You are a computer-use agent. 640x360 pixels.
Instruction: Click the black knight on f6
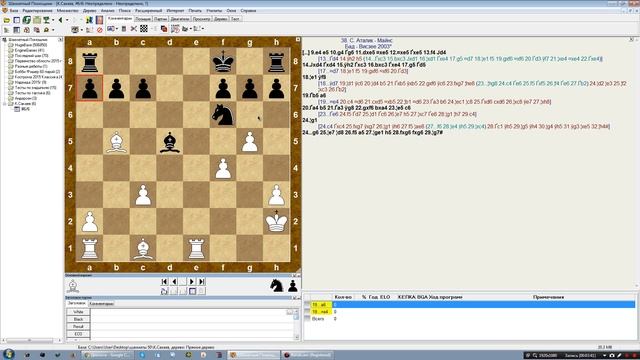tap(223, 115)
